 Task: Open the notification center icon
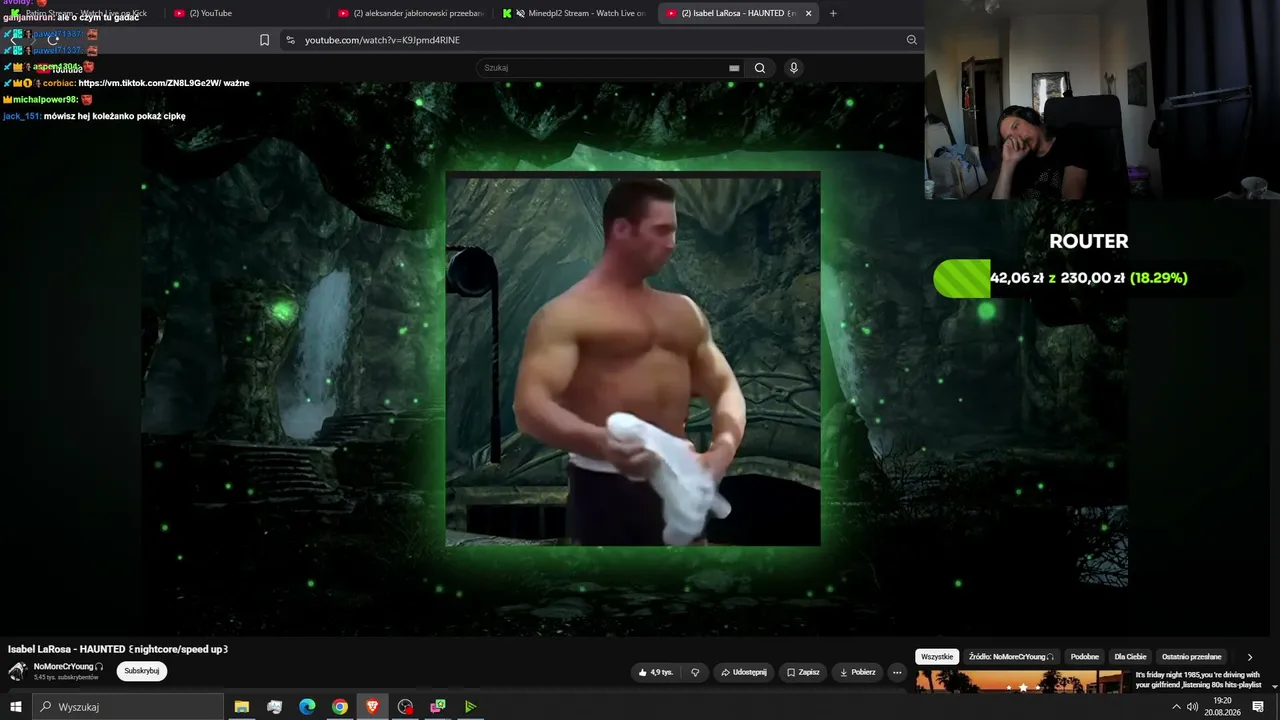coord(1258,707)
